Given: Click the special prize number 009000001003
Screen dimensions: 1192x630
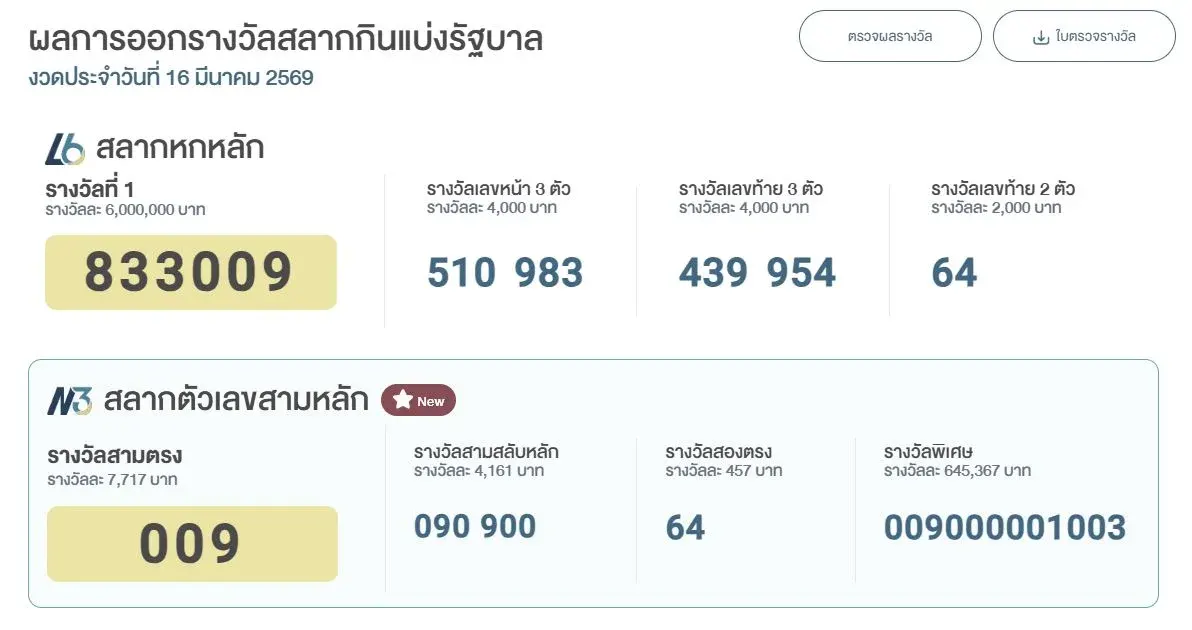Looking at the screenshot, I should 1005,528.
